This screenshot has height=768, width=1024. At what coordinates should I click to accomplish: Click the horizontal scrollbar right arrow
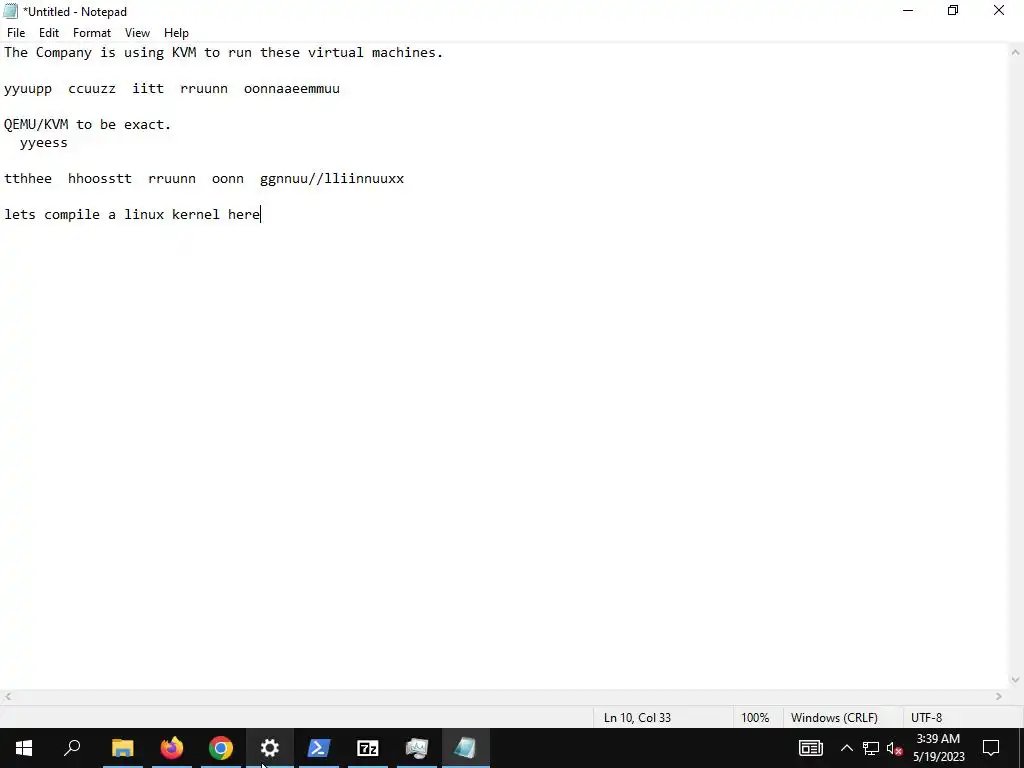pyautogui.click(x=999, y=697)
